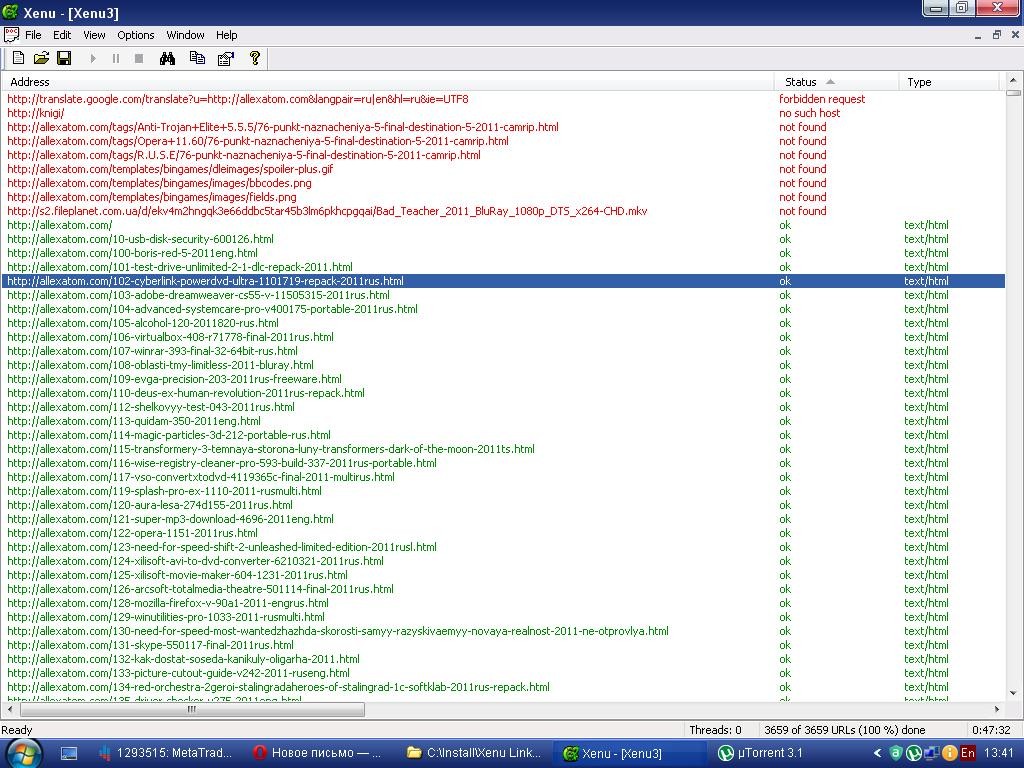
Task: Click the vertical scrollbar down arrow
Action: click(x=1013, y=694)
